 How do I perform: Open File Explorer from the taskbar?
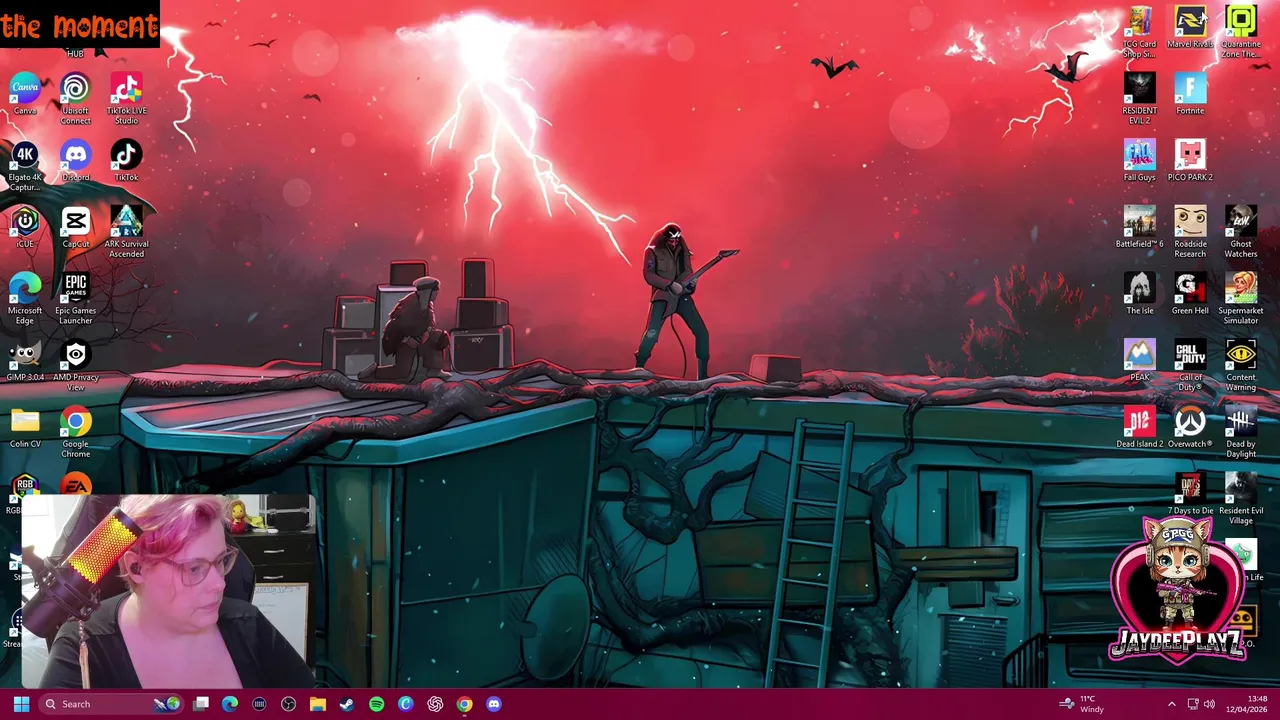point(317,704)
